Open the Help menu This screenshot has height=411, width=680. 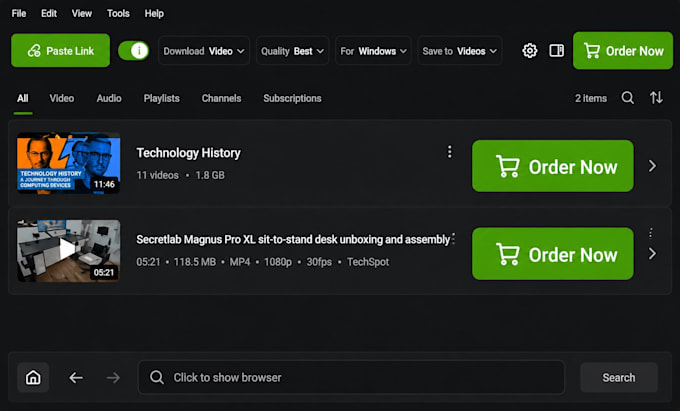[154, 13]
